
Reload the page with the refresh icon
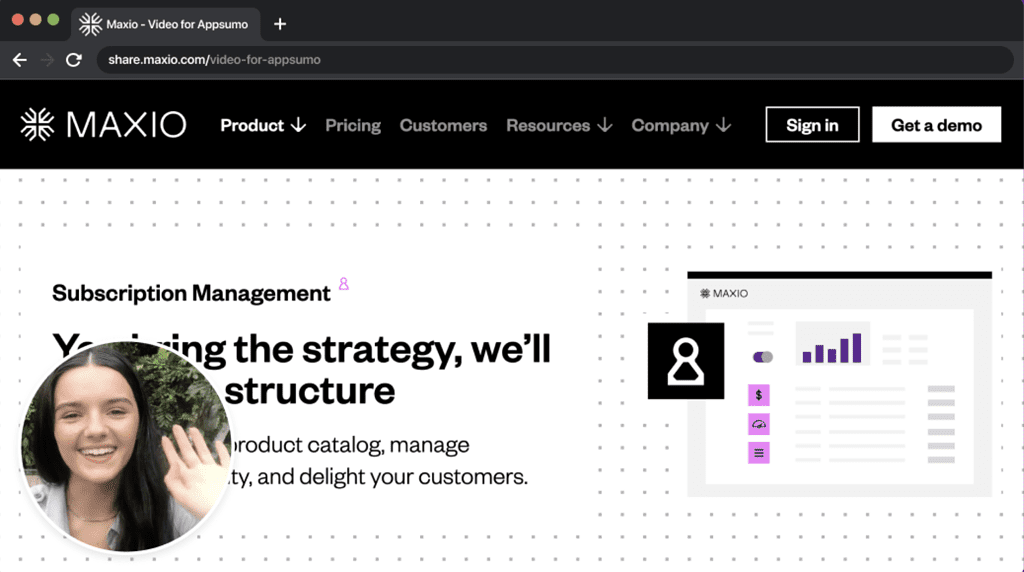[x=73, y=60]
